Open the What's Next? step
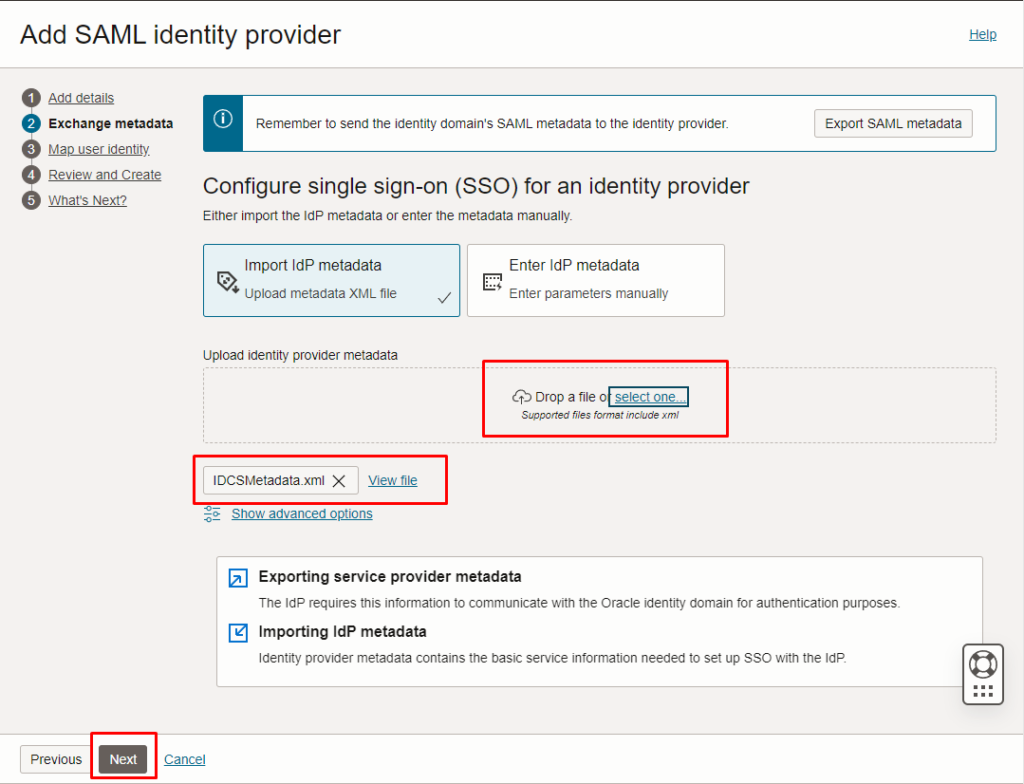This screenshot has width=1024, height=784. [88, 201]
